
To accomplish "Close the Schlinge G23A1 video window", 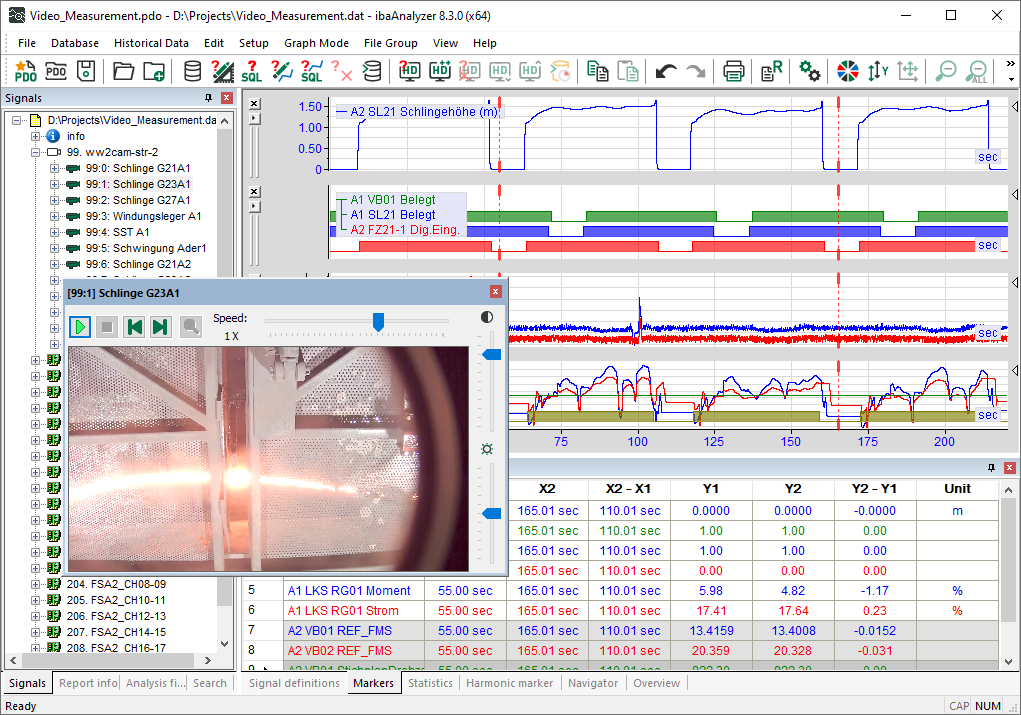I will (x=495, y=292).
